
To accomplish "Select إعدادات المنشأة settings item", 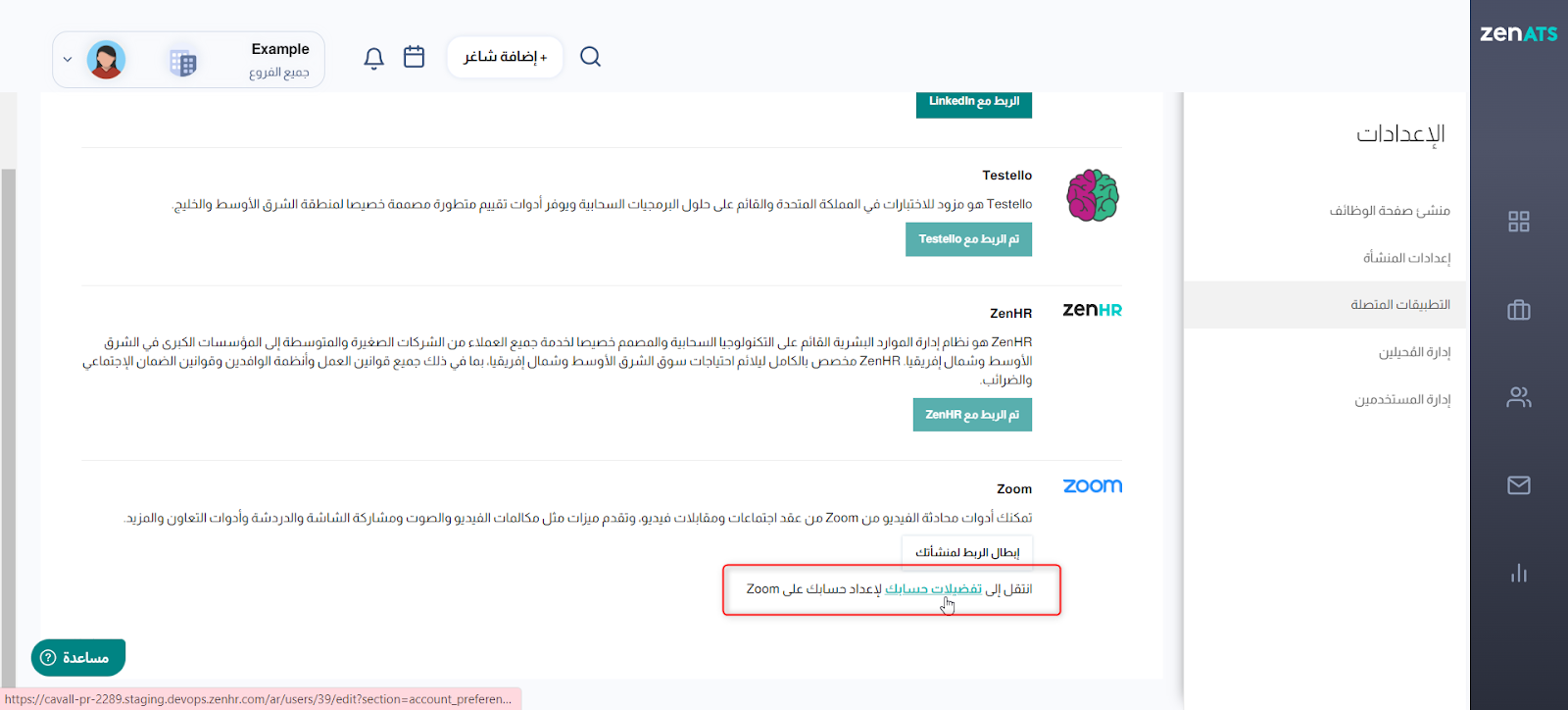I will [x=1406, y=258].
